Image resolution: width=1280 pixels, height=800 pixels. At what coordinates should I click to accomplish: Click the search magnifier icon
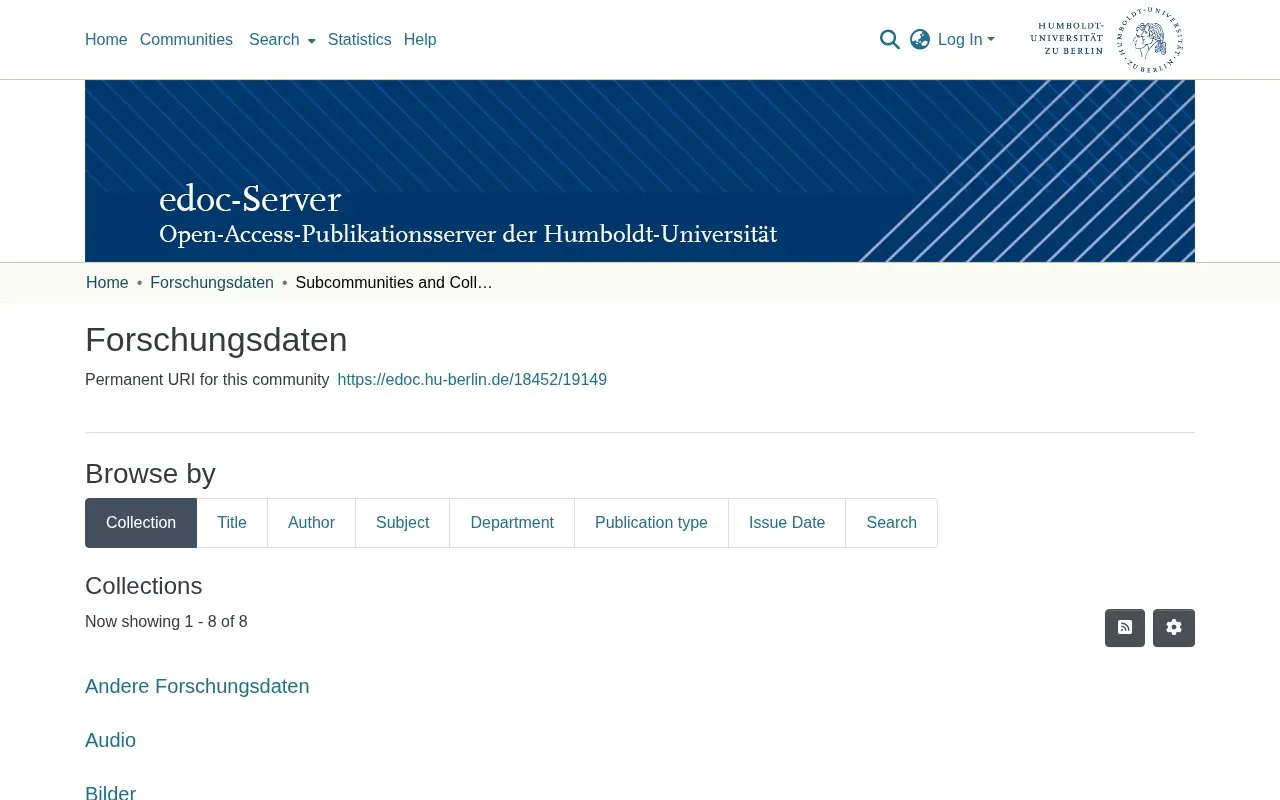coord(889,40)
